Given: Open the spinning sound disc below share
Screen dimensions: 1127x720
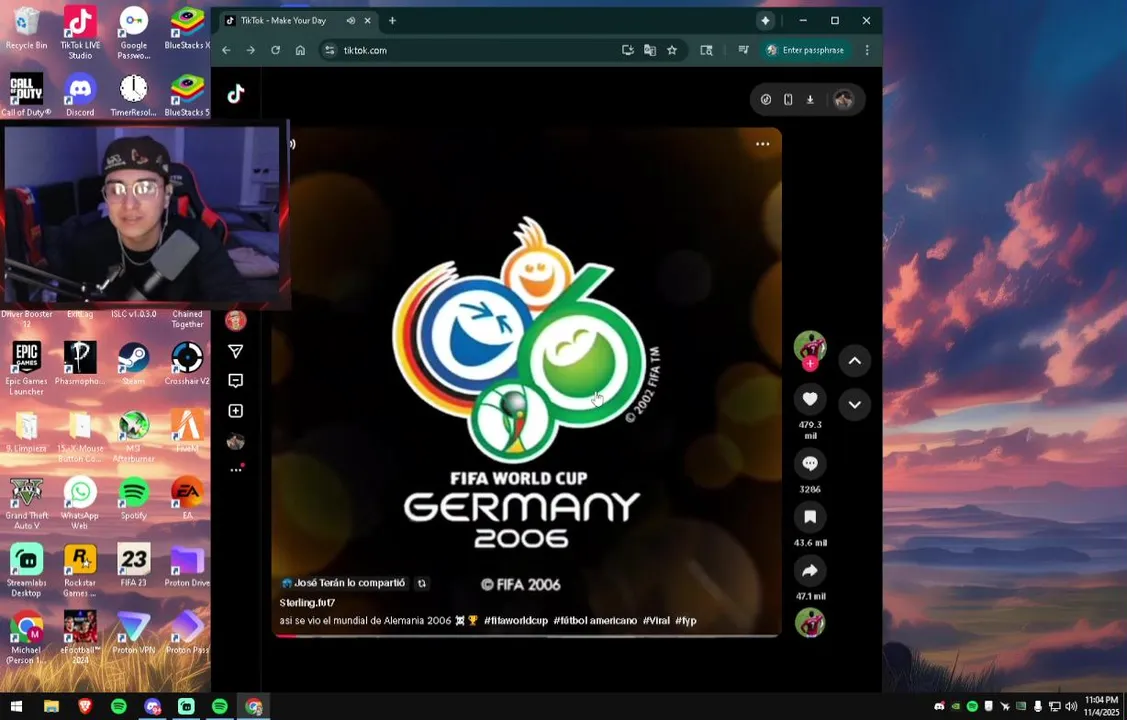Looking at the screenshot, I should coord(810,623).
